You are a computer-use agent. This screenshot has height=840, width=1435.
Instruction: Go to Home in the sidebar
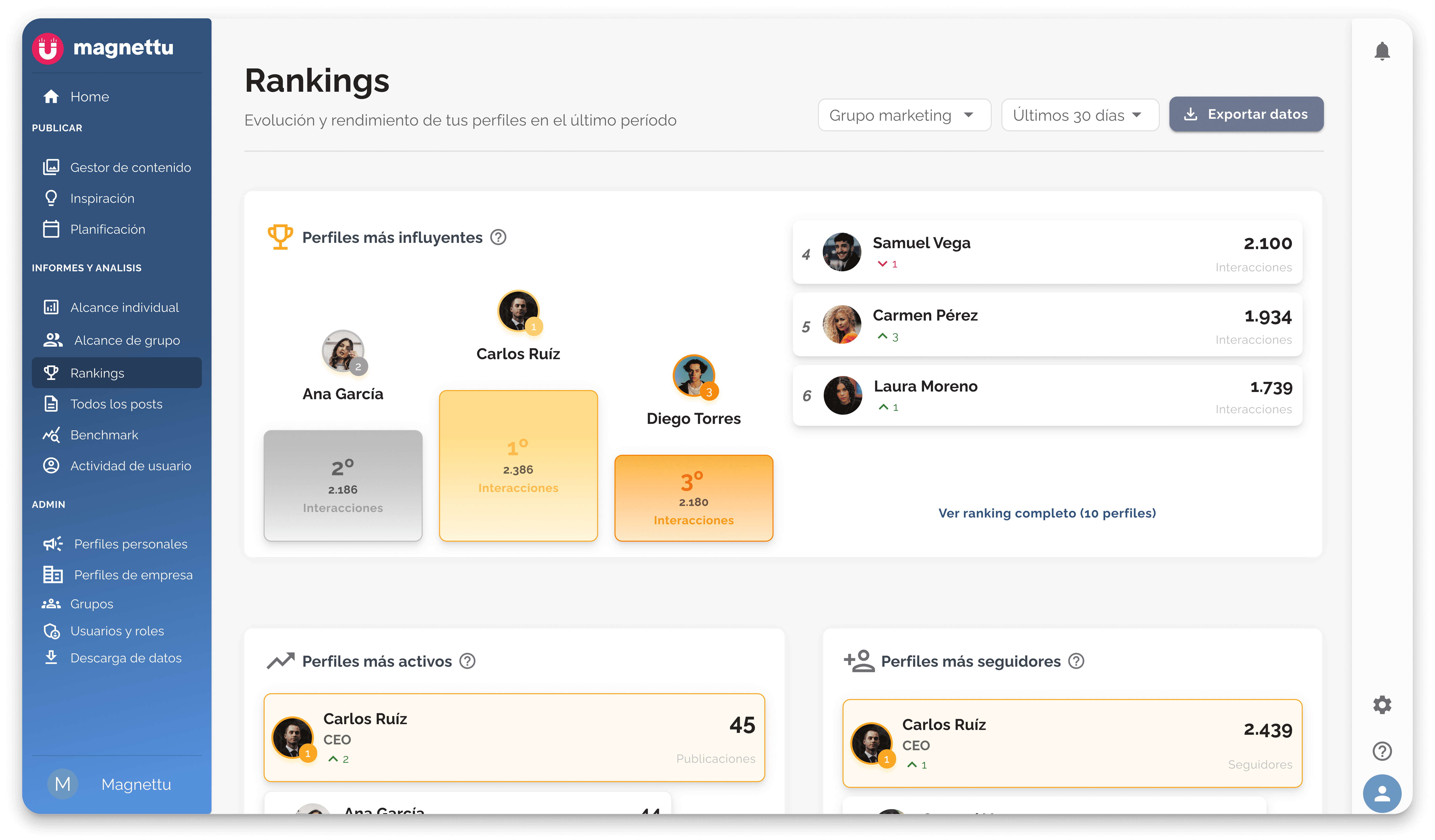click(89, 97)
